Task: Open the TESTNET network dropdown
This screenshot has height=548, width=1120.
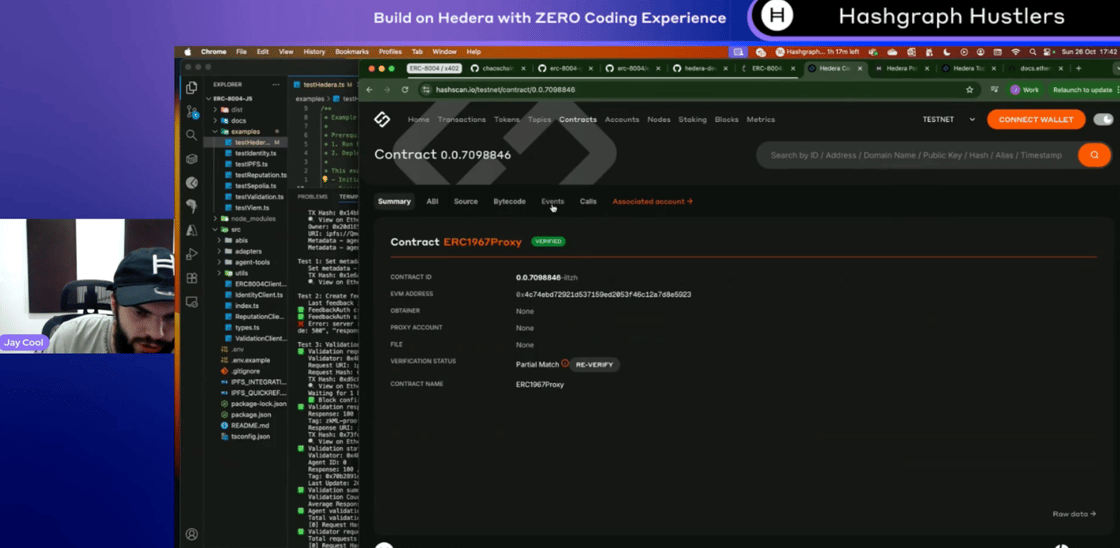Action: pyautogui.click(x=949, y=119)
